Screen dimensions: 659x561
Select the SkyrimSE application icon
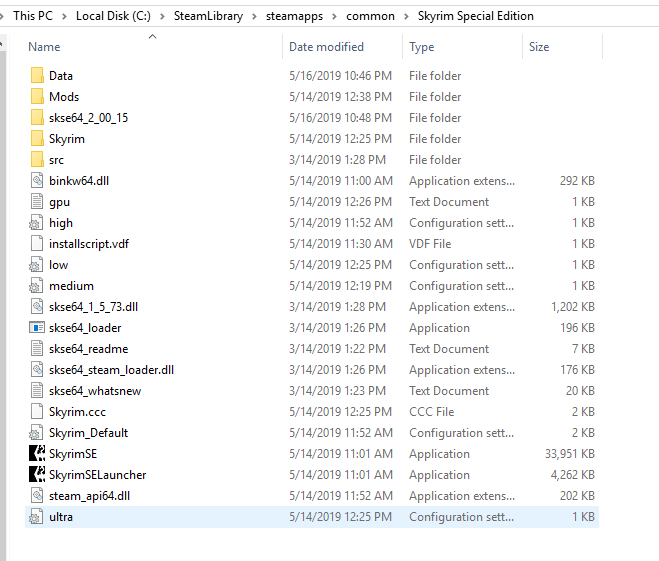(x=37, y=454)
